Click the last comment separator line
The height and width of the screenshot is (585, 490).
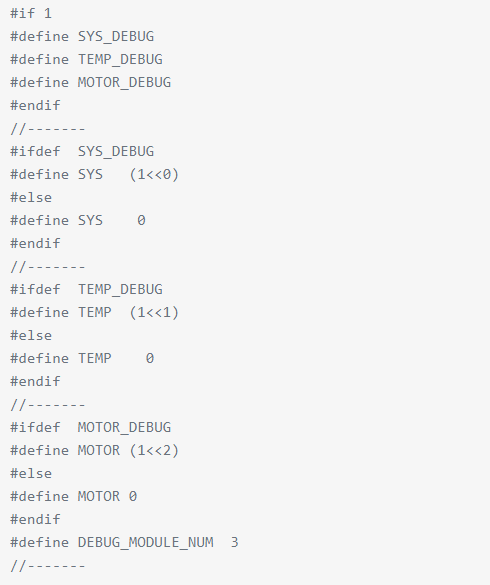[x=48, y=566]
